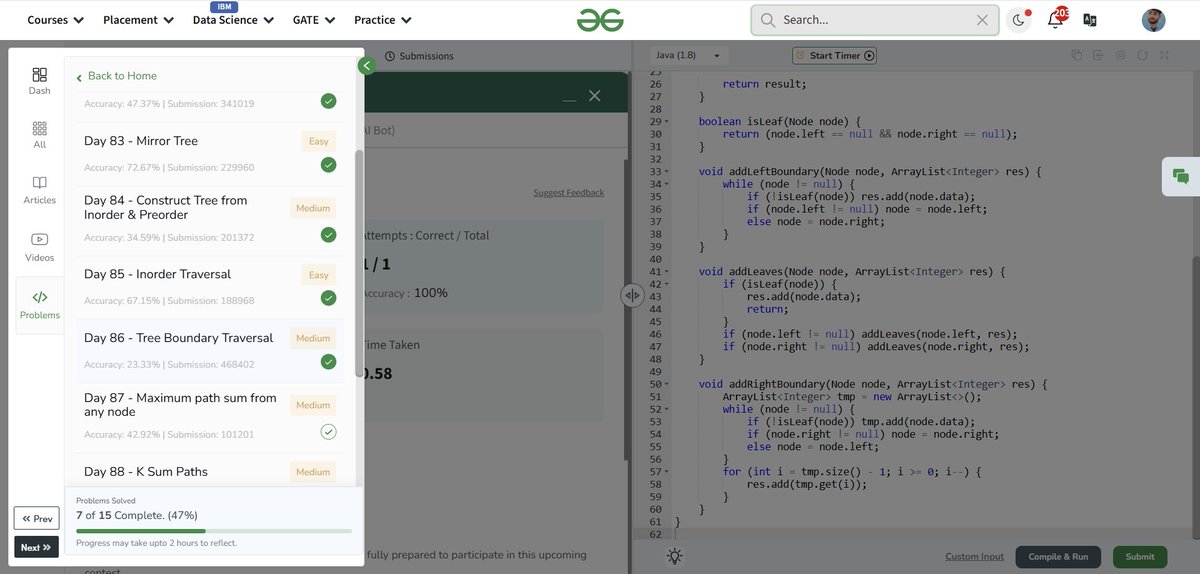This screenshot has width=1200, height=574.
Task: Fold code at line 29 arrow
Action: [666, 122]
